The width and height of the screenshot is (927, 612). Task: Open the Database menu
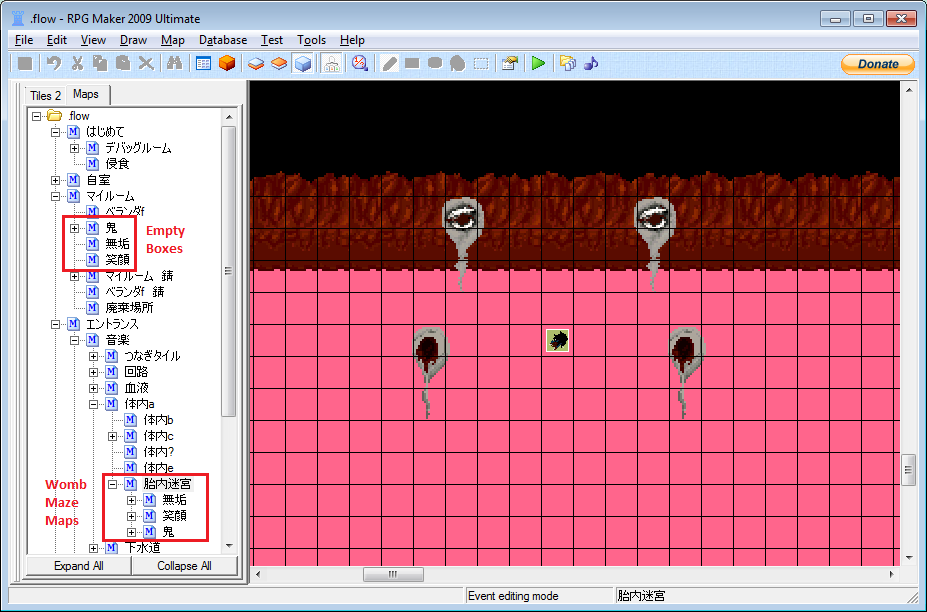tap(223, 40)
